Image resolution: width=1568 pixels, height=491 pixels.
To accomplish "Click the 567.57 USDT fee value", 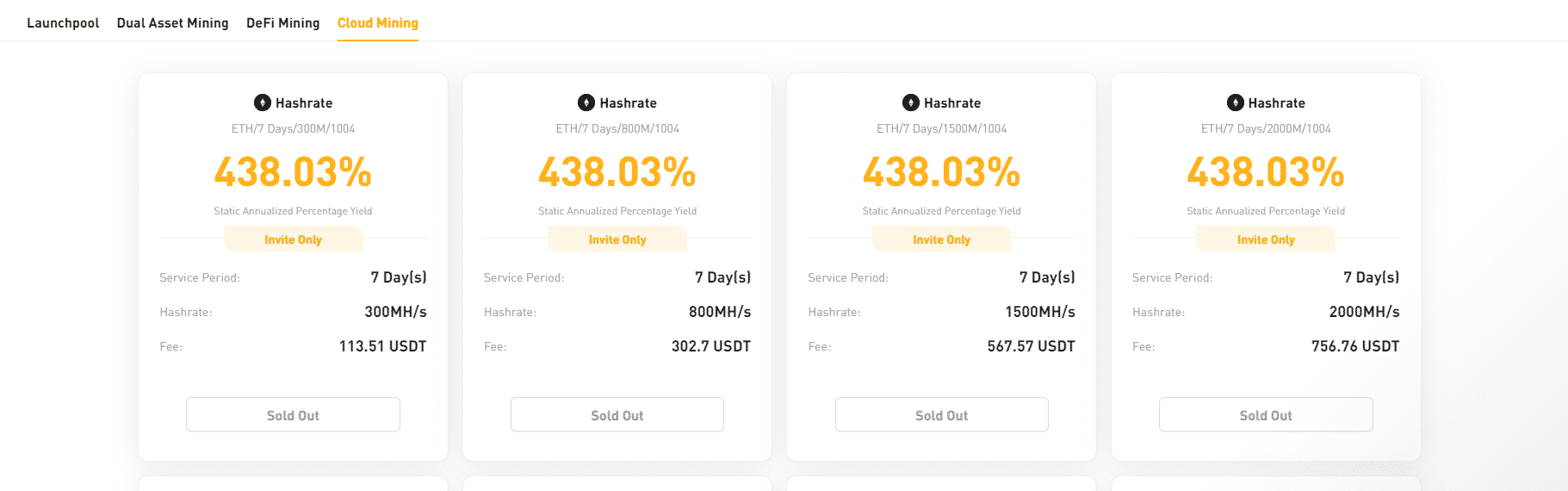I will 1031,346.
